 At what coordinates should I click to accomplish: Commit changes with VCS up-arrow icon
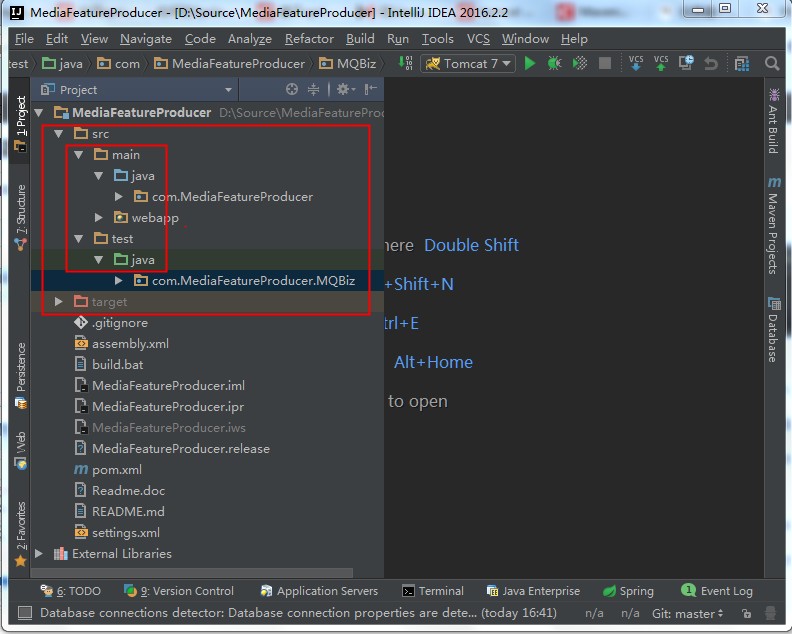tap(661, 63)
